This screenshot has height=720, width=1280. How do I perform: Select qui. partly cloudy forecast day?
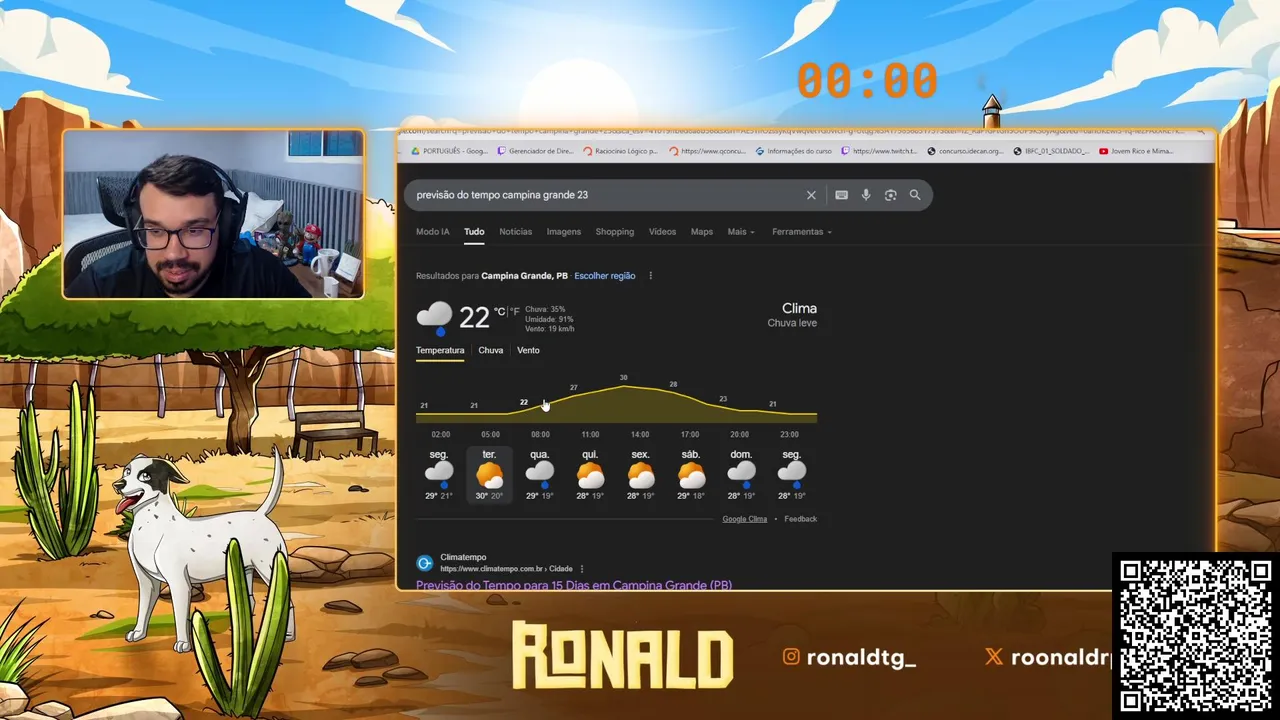(x=590, y=475)
